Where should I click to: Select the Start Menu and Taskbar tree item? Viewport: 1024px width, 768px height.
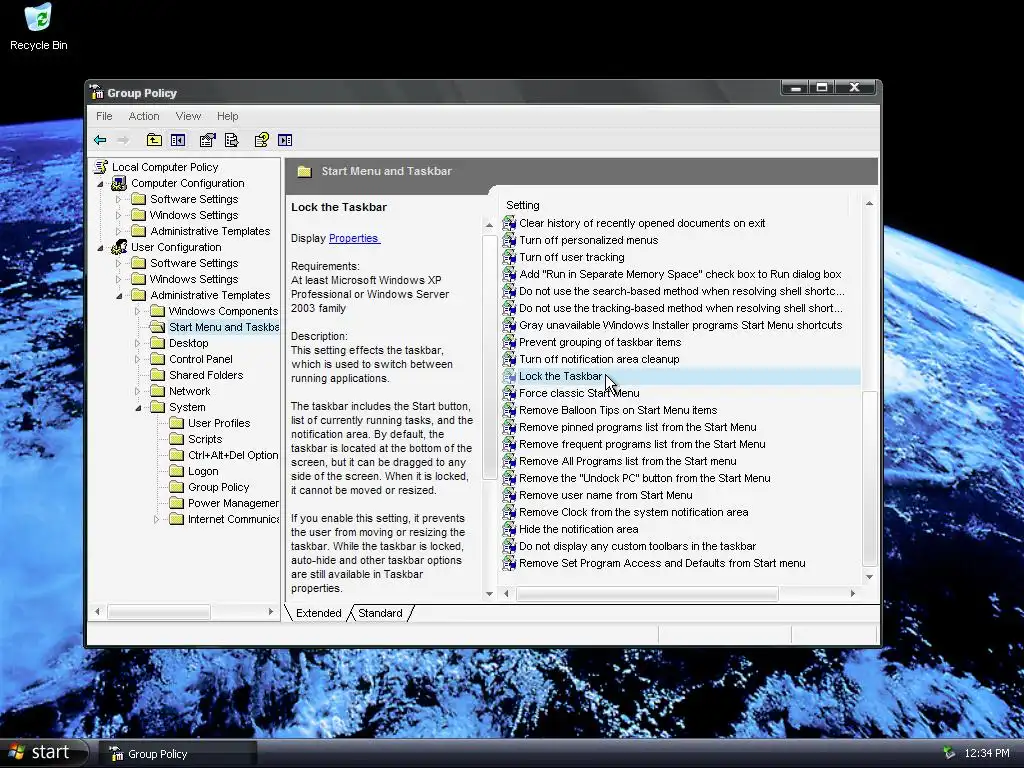(x=223, y=327)
